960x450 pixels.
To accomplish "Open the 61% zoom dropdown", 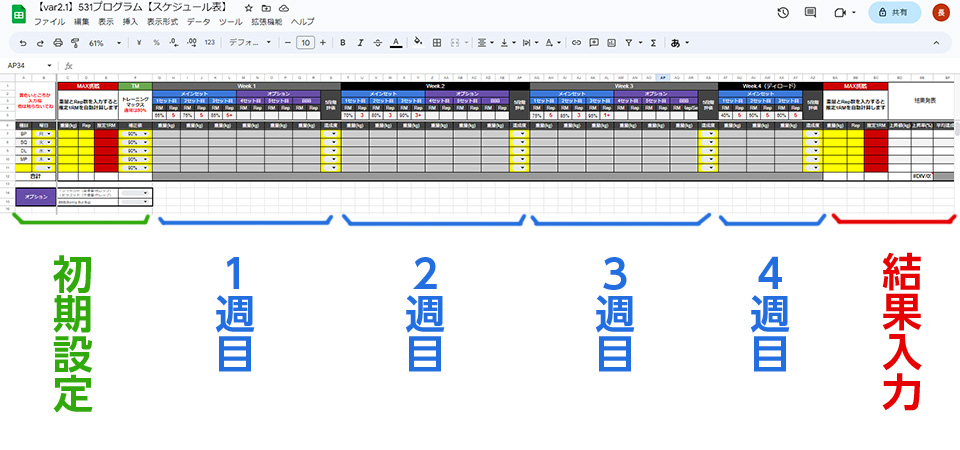I will point(105,43).
